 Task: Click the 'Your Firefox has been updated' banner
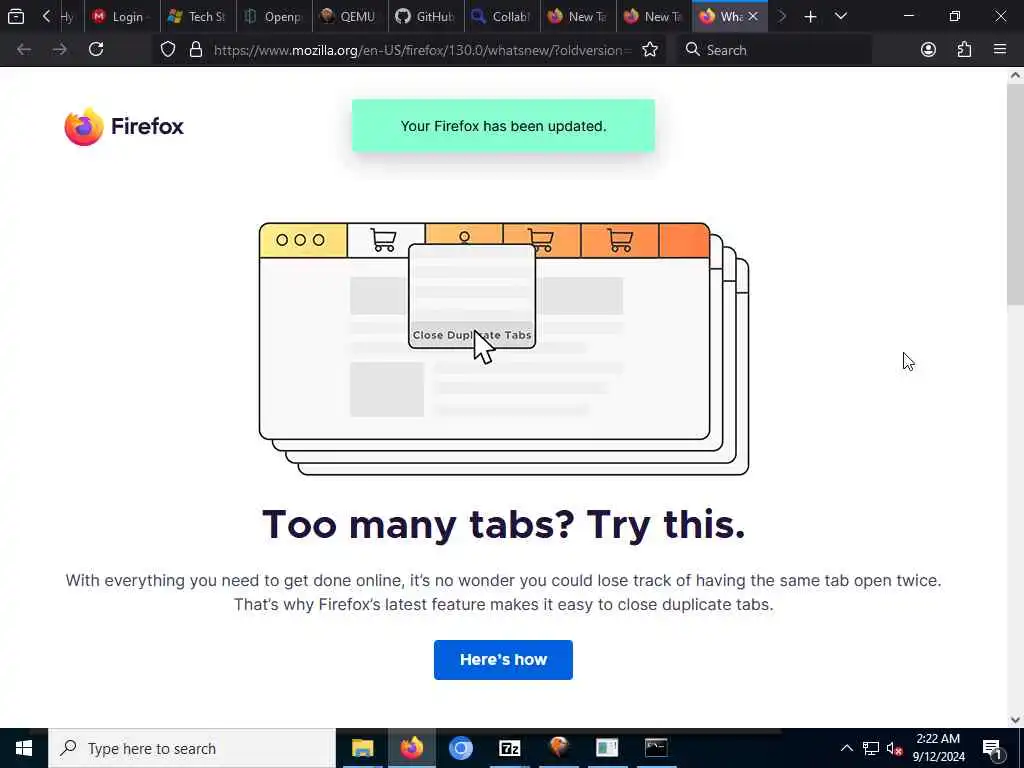point(503,126)
